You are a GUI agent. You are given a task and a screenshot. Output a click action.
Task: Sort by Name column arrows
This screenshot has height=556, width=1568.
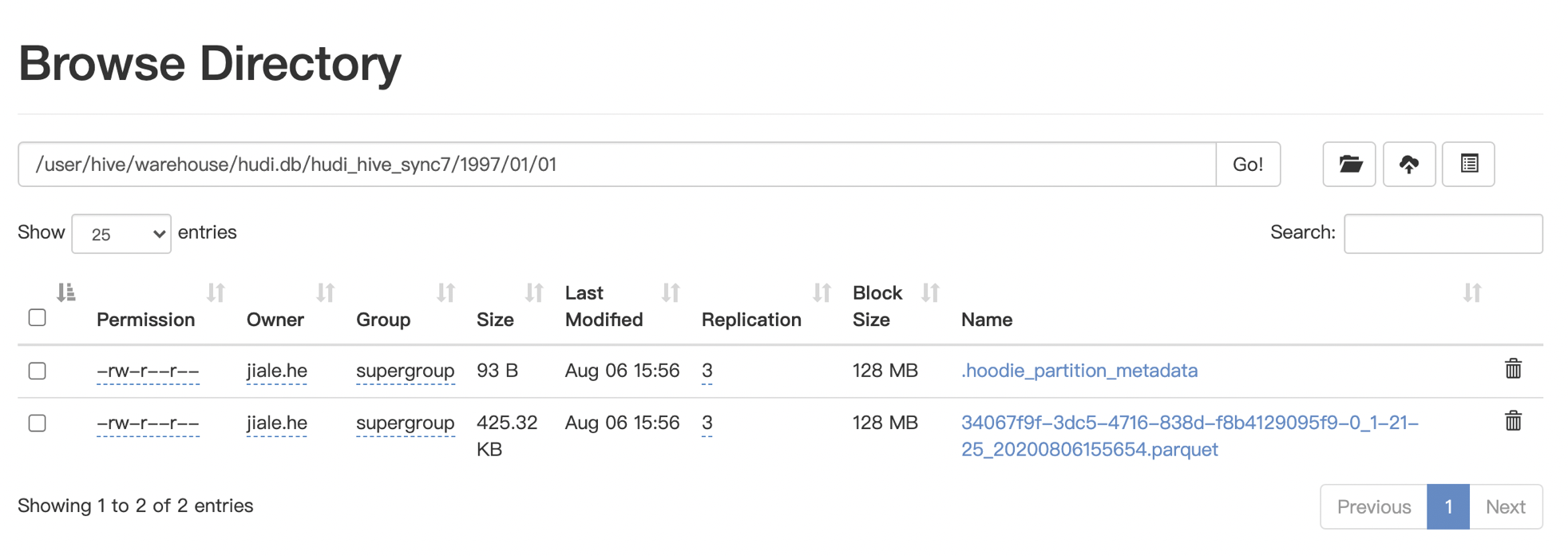(1472, 293)
